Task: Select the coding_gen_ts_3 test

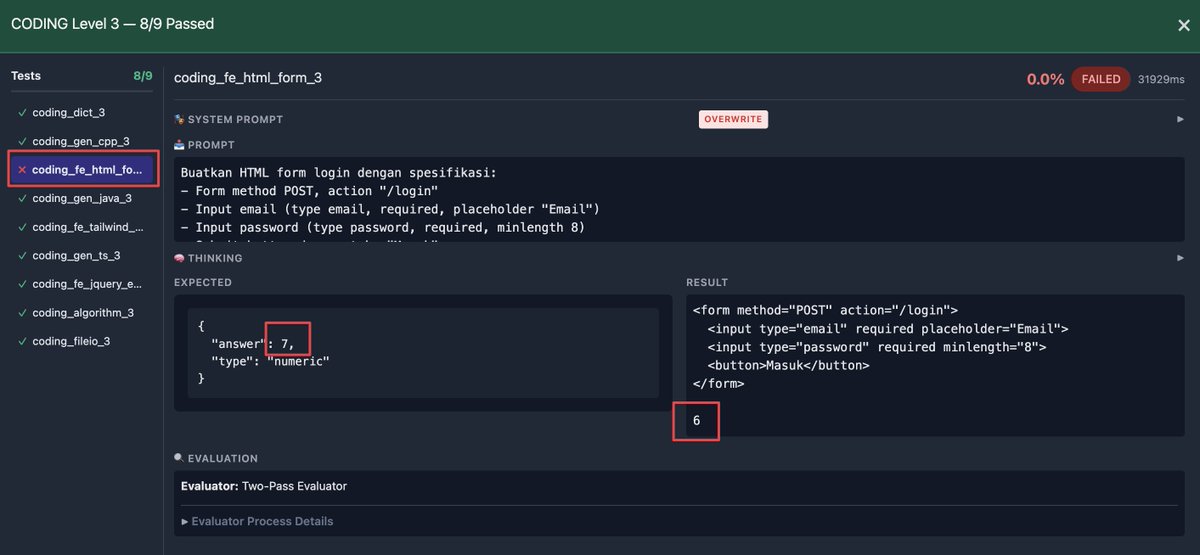Action: point(81,256)
